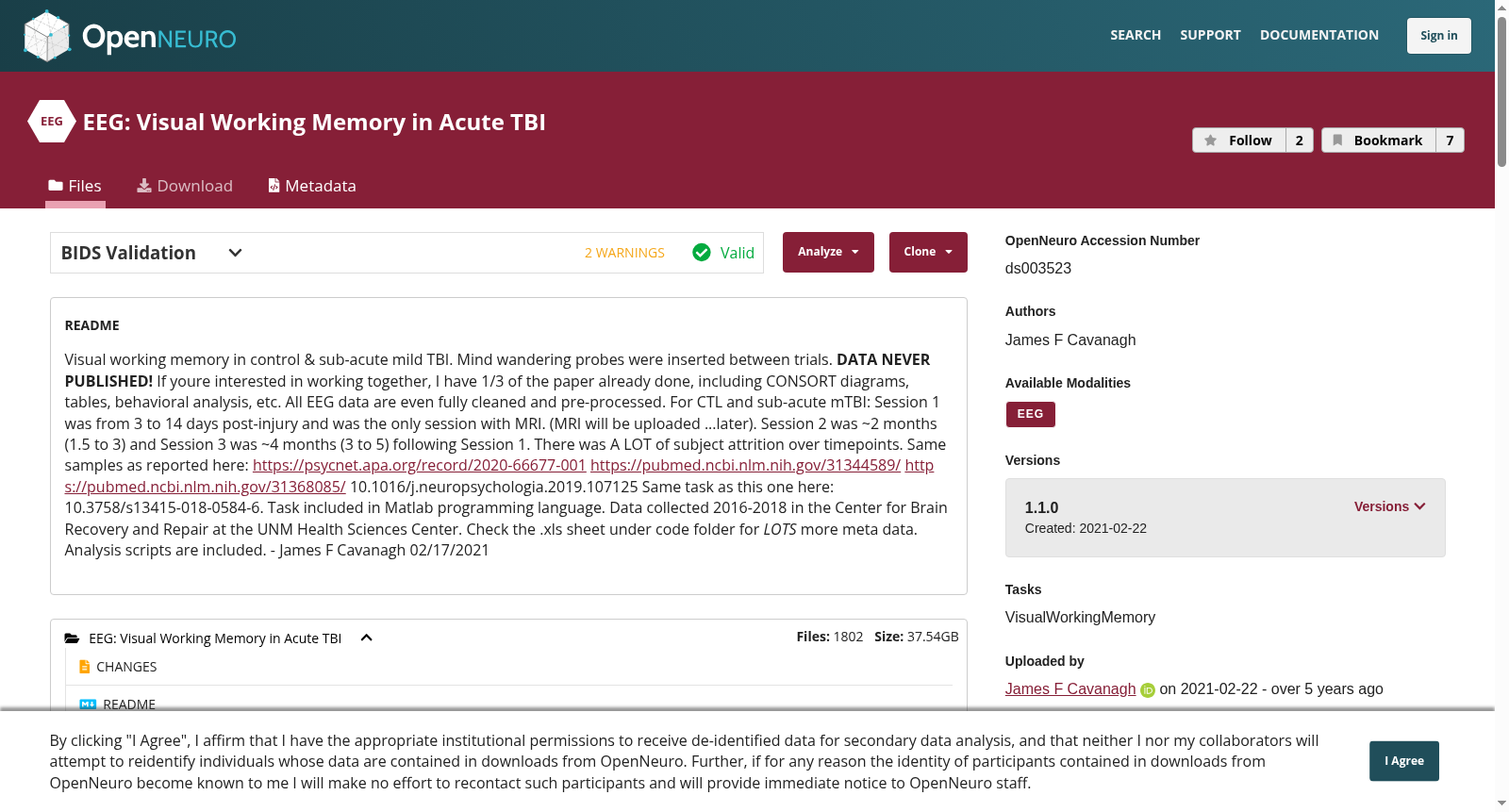
Task: Open the Versions dropdown
Action: coord(1389,506)
